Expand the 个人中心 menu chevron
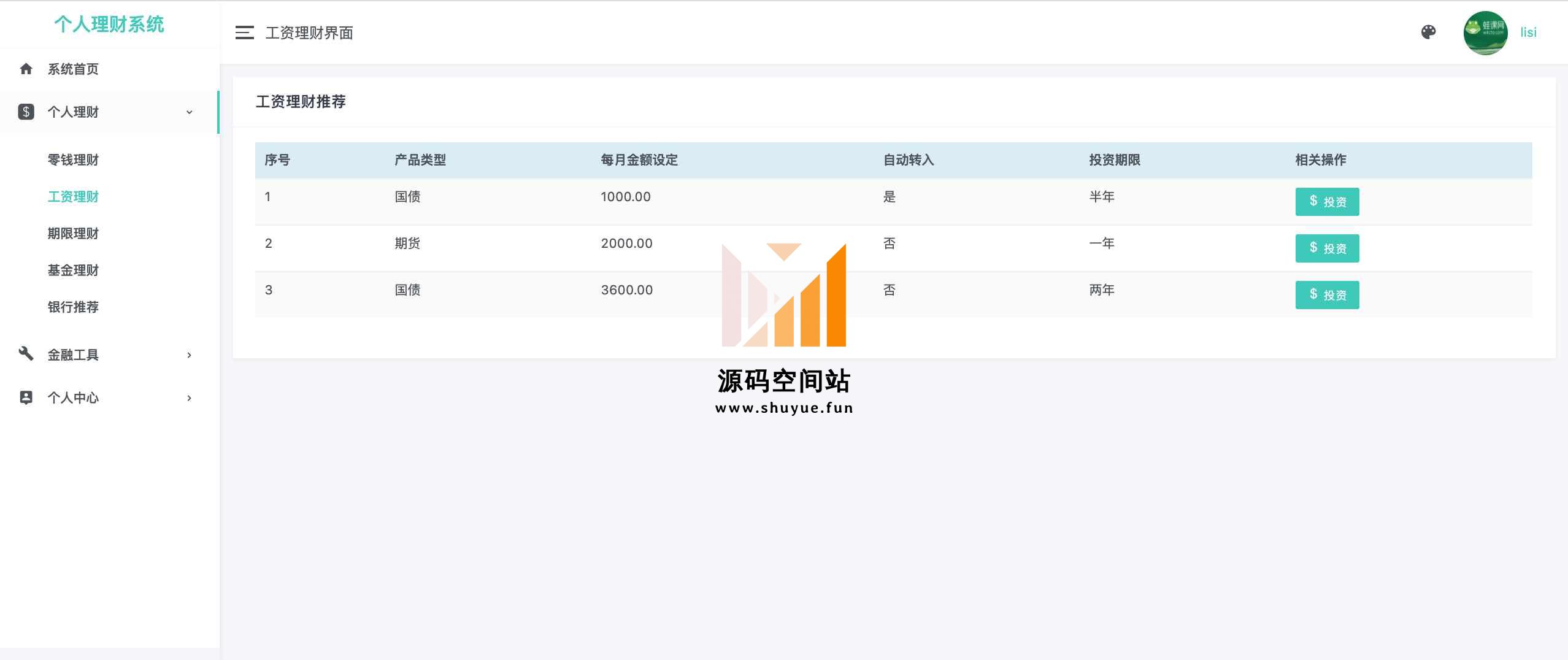 189,398
